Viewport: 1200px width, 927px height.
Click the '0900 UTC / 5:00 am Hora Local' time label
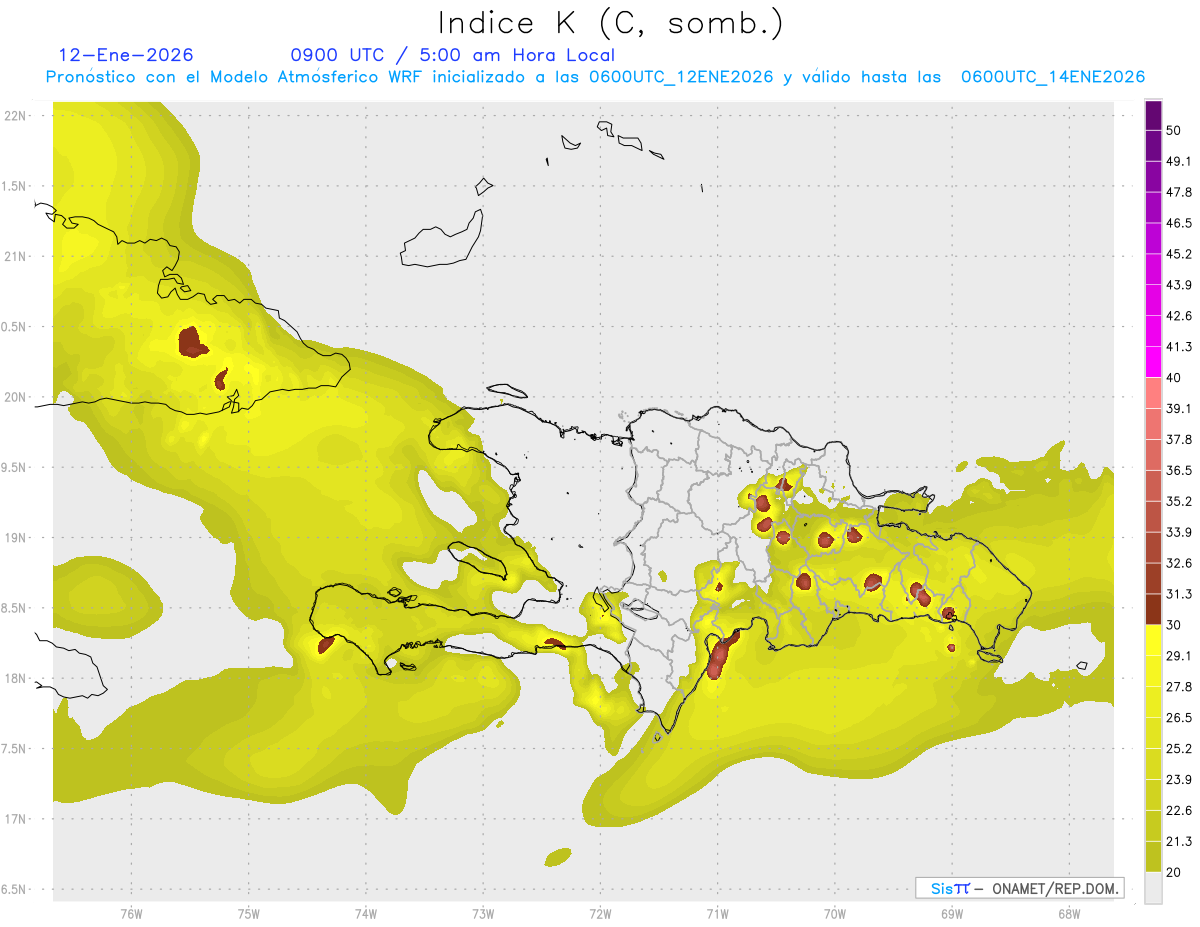pyautogui.click(x=452, y=55)
